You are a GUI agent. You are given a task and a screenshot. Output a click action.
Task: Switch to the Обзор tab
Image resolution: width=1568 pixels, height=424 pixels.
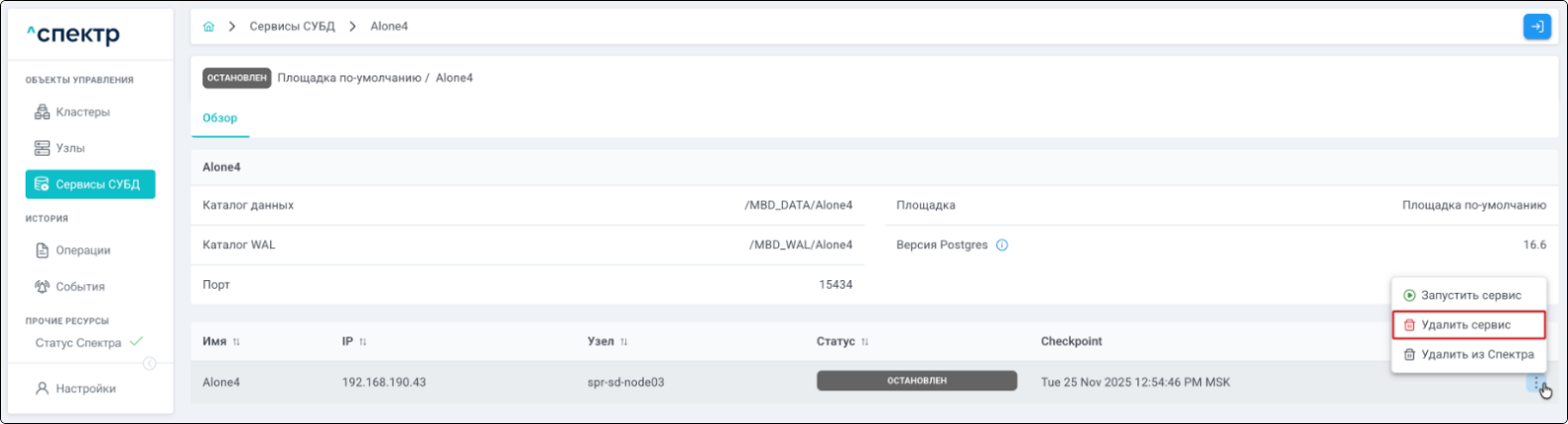(220, 118)
